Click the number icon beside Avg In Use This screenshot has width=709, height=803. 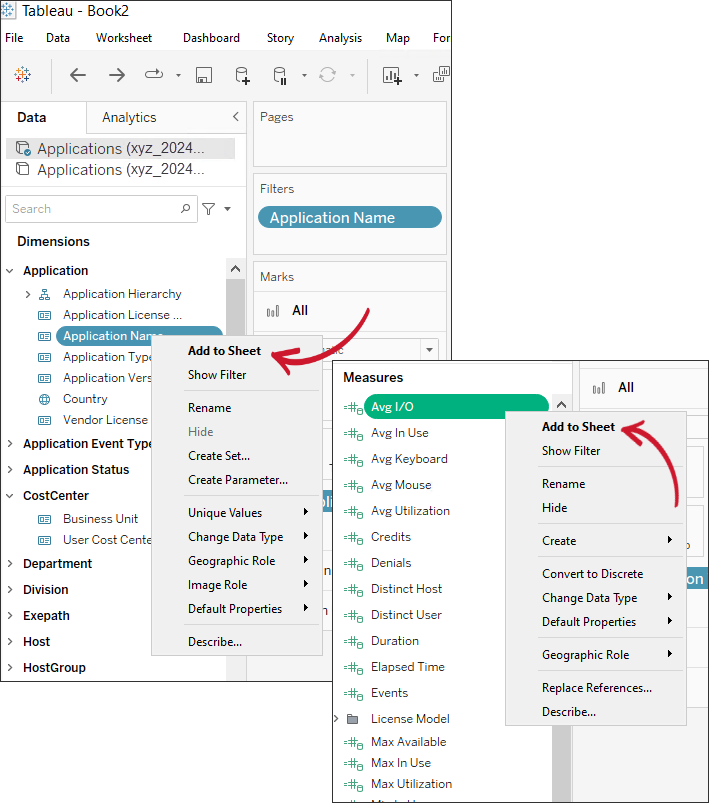pos(353,434)
